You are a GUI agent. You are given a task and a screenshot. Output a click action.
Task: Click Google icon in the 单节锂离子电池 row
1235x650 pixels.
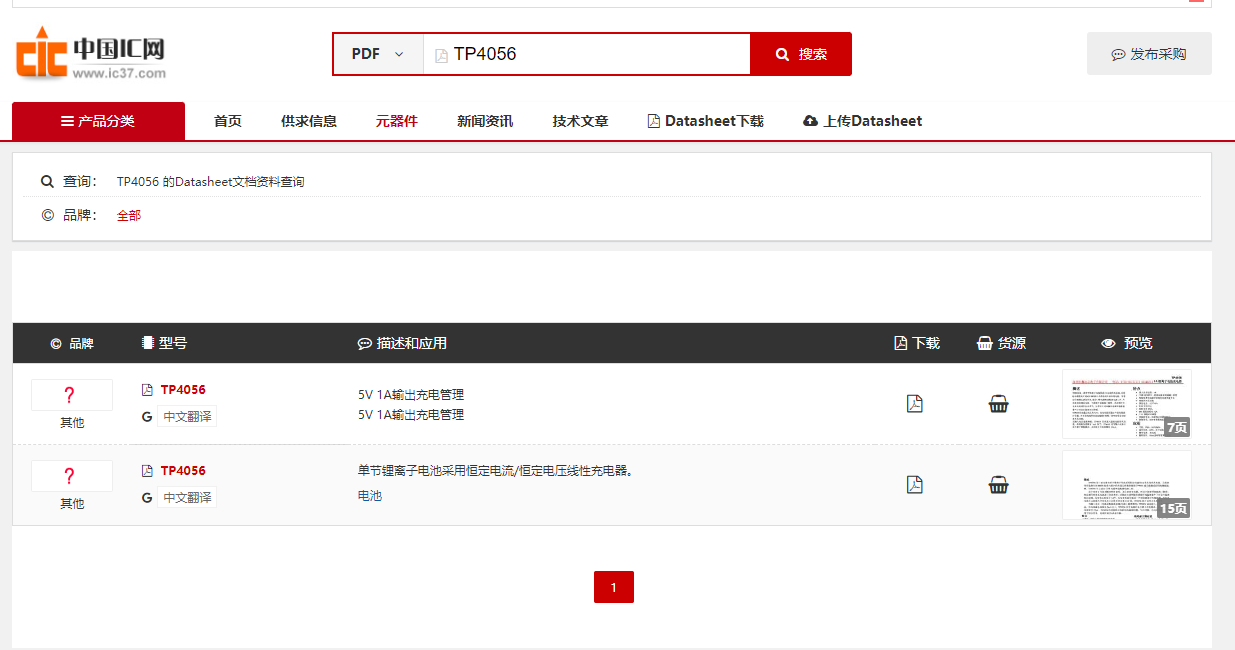(x=147, y=497)
